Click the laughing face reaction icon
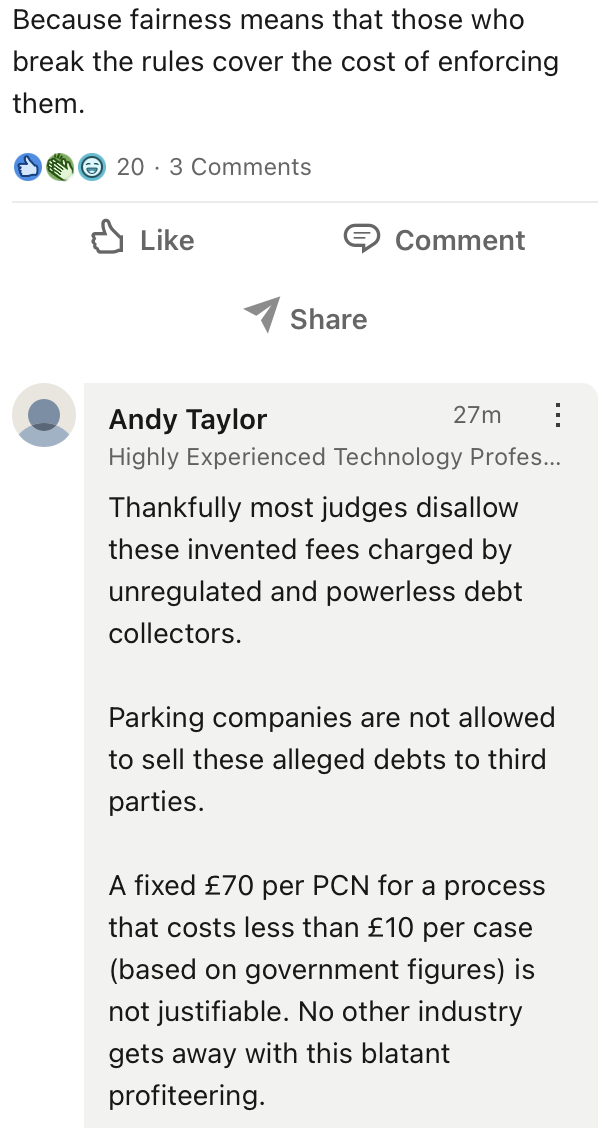Viewport: 615px width, 1128px height. point(91,167)
